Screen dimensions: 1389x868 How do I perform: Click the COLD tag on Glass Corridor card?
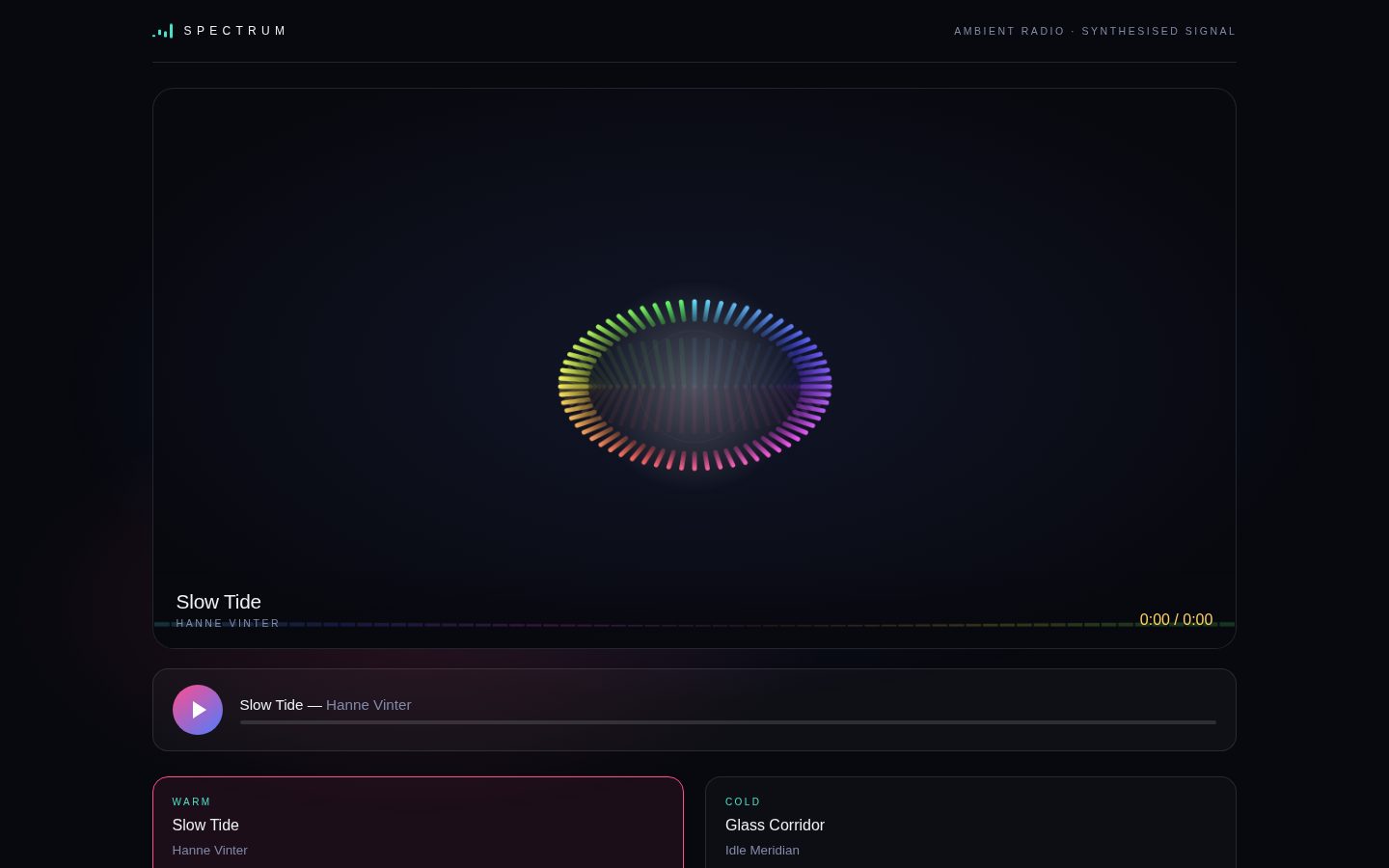point(743,801)
